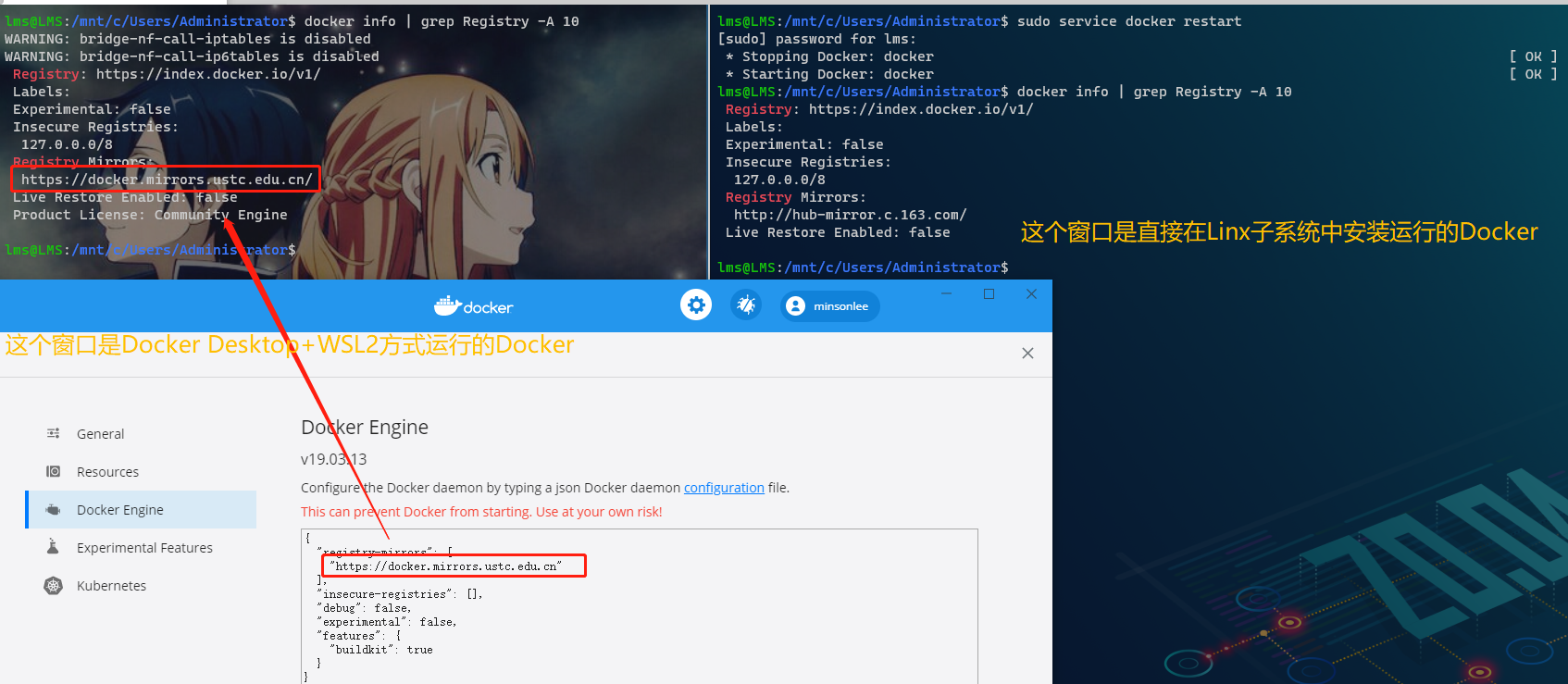
Task: Click the "experimental": false line in JSON
Action: 387,622
